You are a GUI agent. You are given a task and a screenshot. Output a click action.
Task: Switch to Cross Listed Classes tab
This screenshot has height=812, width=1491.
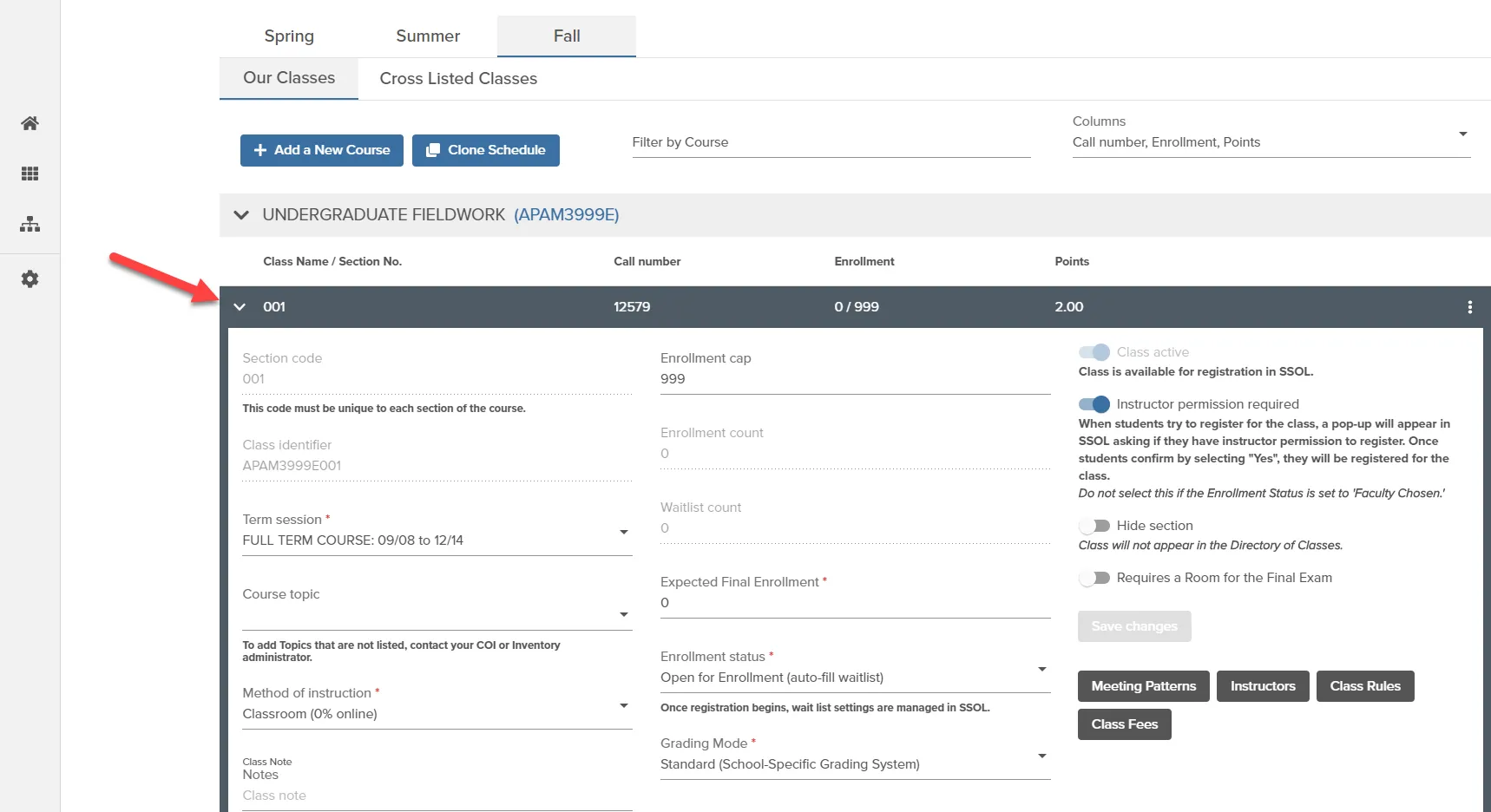[x=458, y=78]
